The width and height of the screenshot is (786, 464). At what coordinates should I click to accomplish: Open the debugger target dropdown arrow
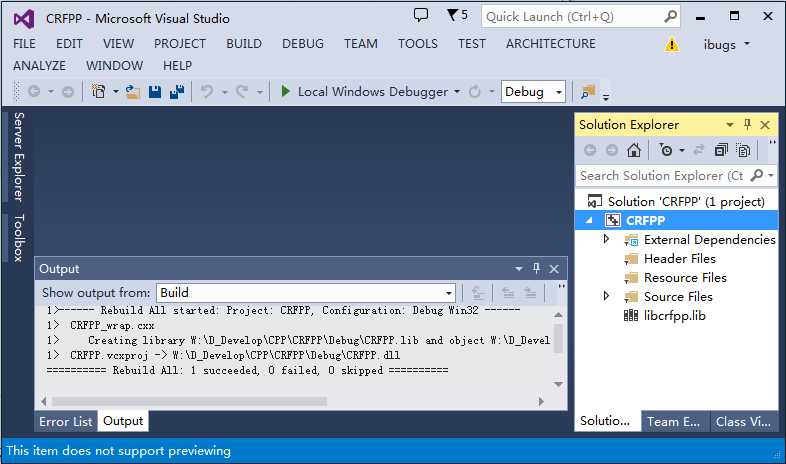(x=457, y=92)
